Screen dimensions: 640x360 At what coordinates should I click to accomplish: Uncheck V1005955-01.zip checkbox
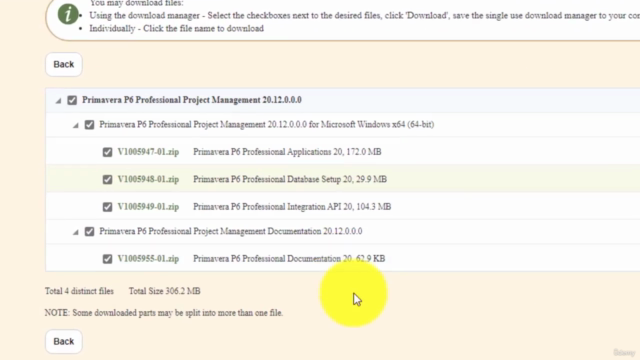107,259
